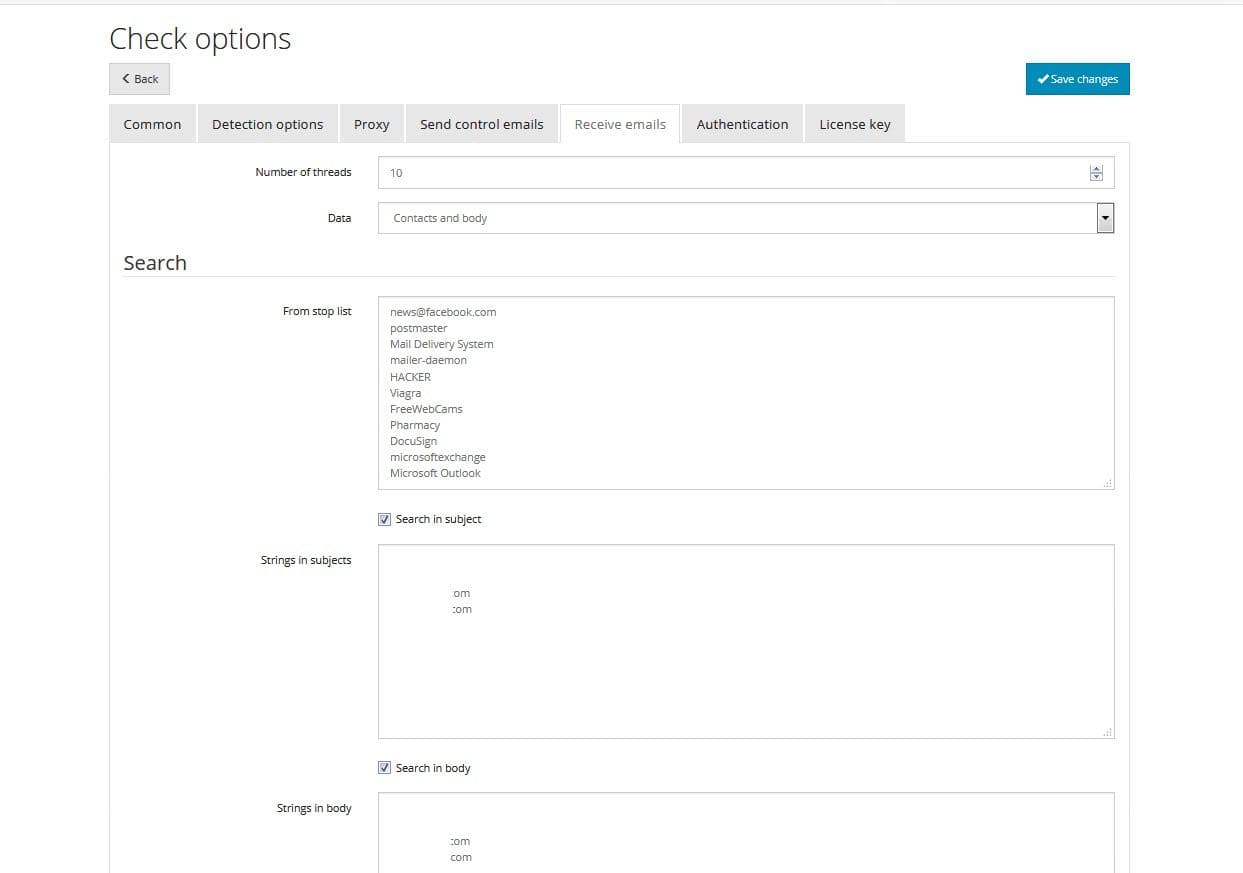Open the Authentication tab
This screenshot has width=1243, height=873.
[742, 124]
